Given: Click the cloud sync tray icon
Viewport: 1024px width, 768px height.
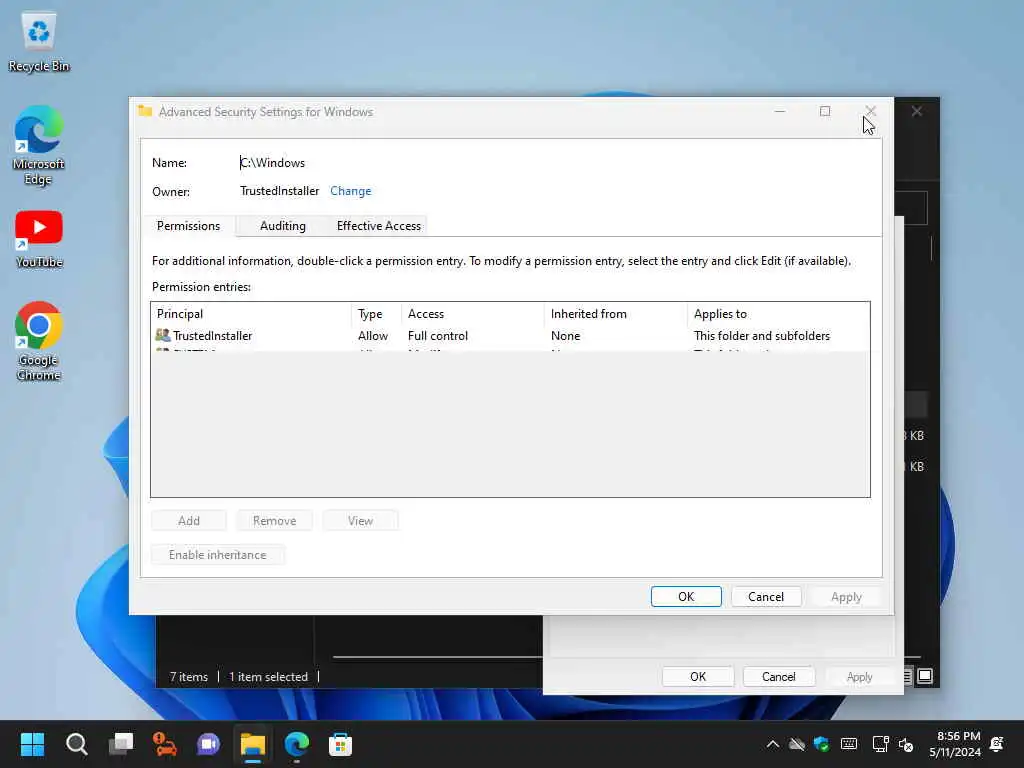Looking at the screenshot, I should click(x=797, y=744).
